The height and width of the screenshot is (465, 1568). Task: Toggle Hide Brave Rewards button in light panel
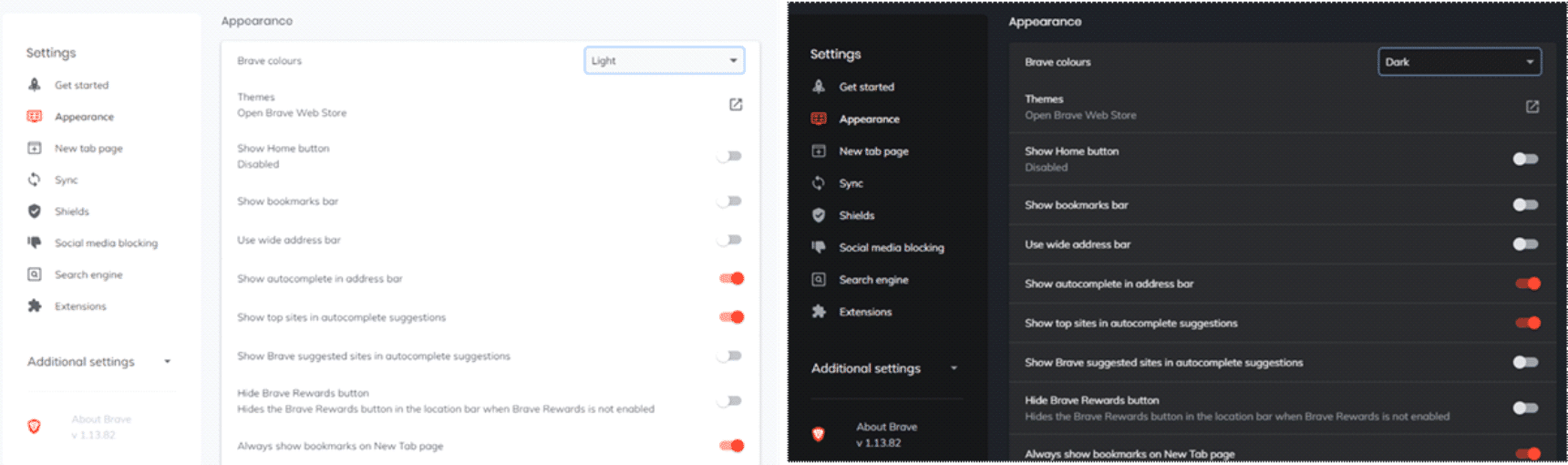(x=729, y=400)
